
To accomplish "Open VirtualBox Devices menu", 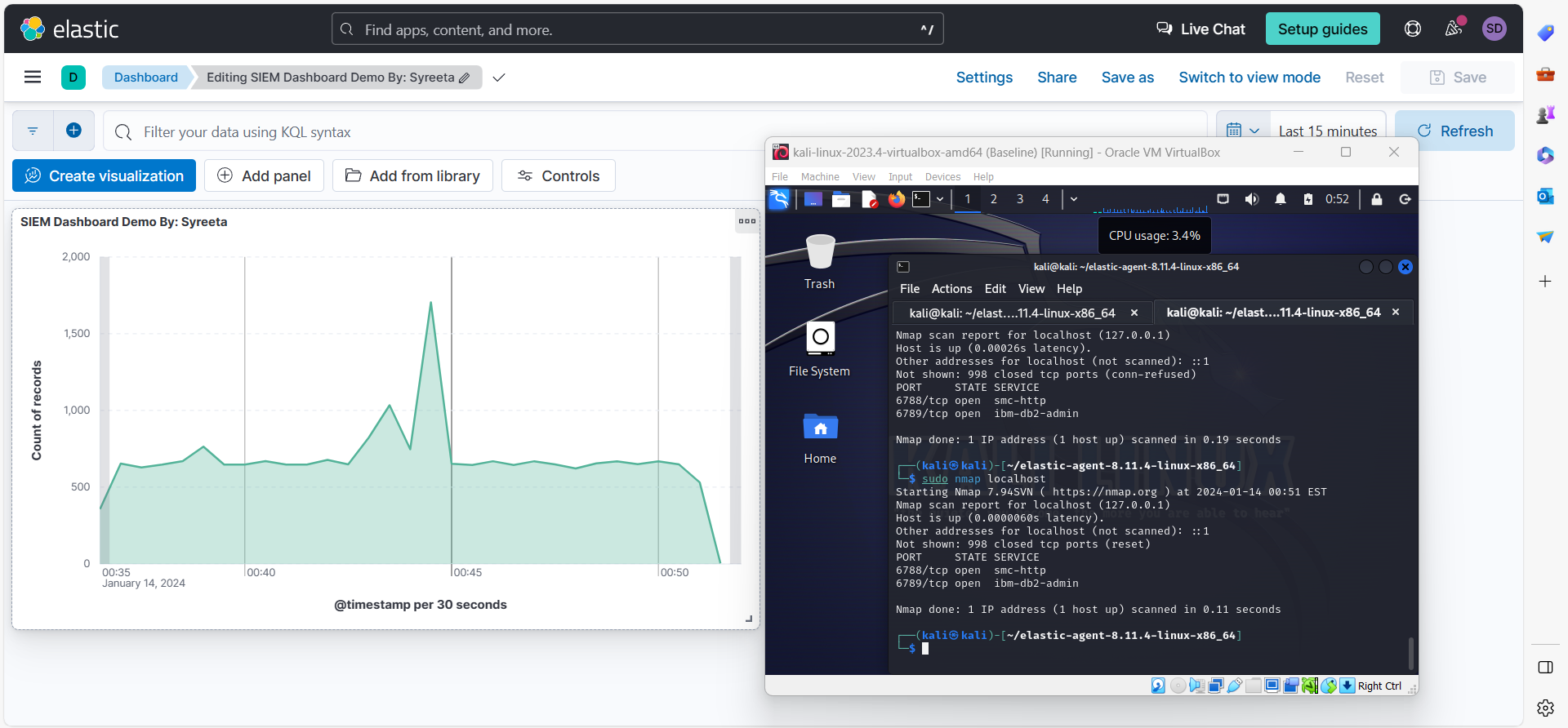I will coord(942,177).
